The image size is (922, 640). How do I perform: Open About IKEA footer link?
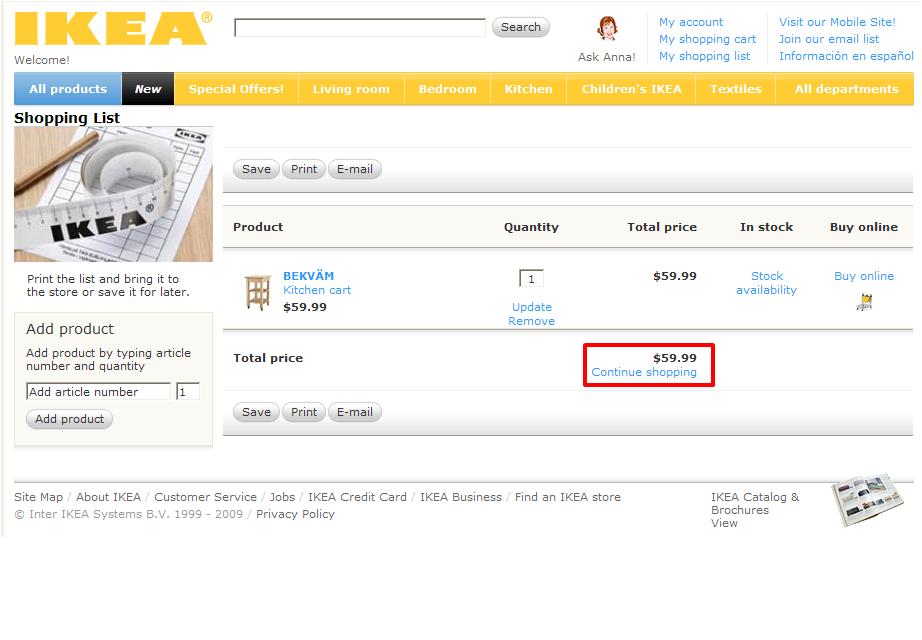coord(108,497)
